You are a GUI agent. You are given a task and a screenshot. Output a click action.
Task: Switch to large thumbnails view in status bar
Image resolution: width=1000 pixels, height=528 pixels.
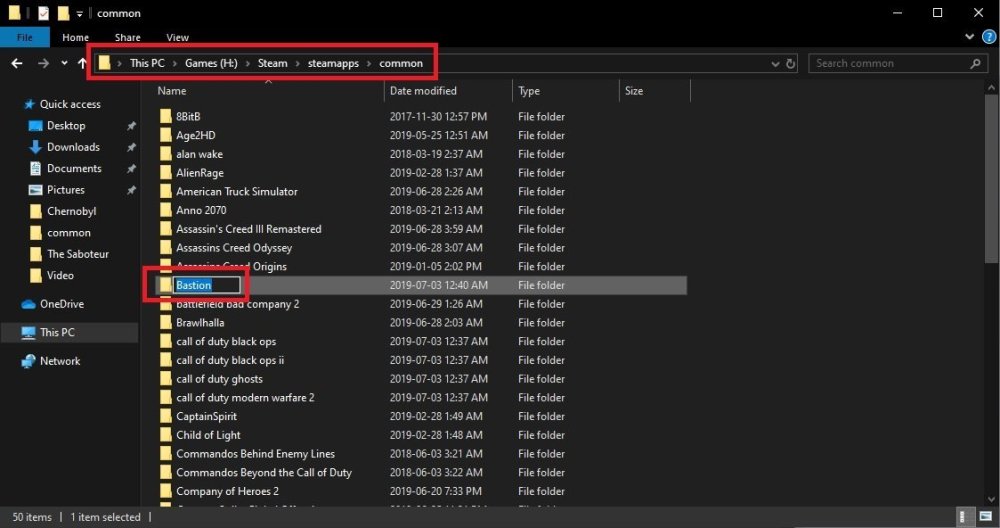point(985,517)
